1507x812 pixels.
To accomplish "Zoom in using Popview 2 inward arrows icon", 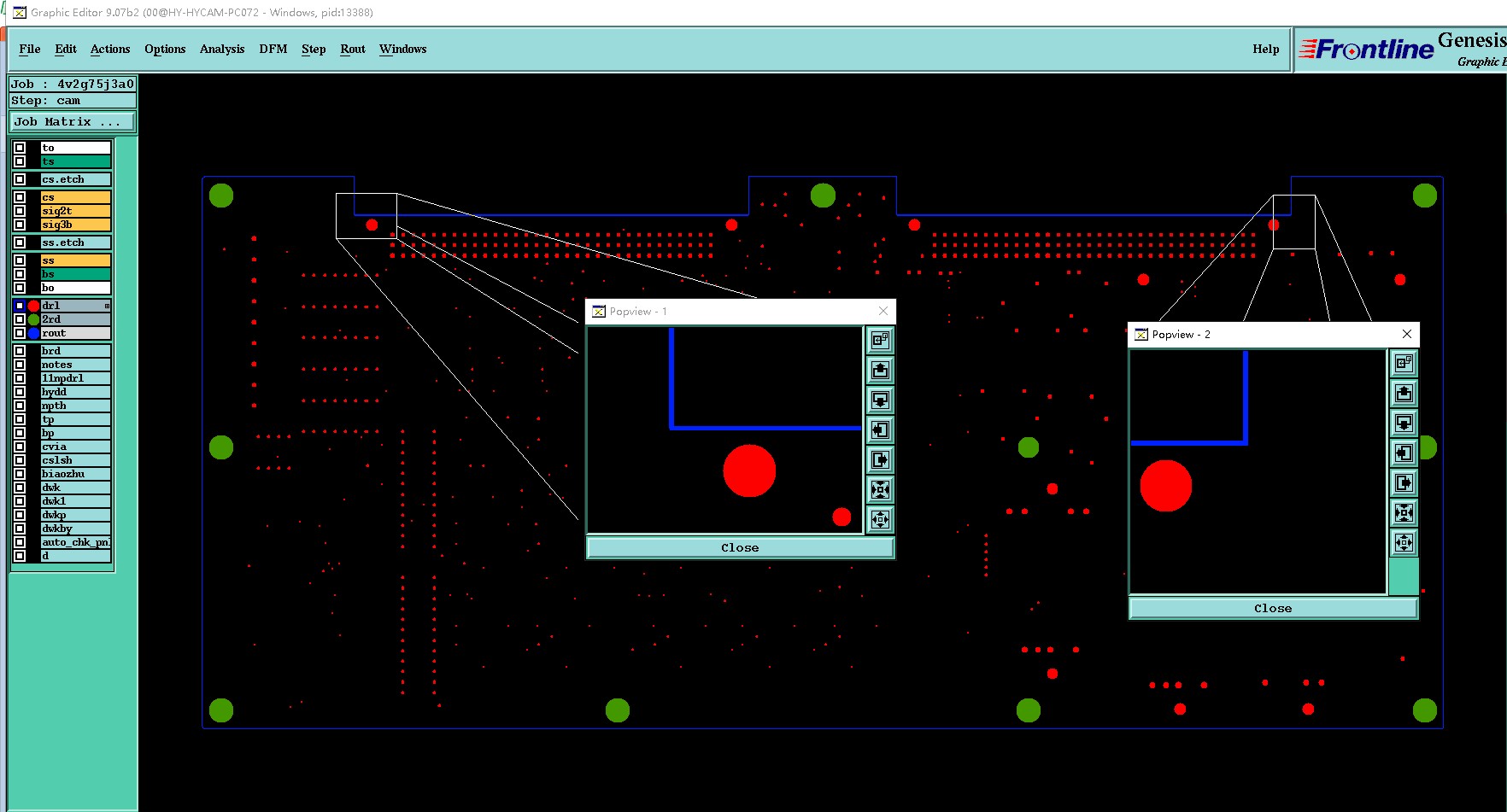I will 1404,512.
